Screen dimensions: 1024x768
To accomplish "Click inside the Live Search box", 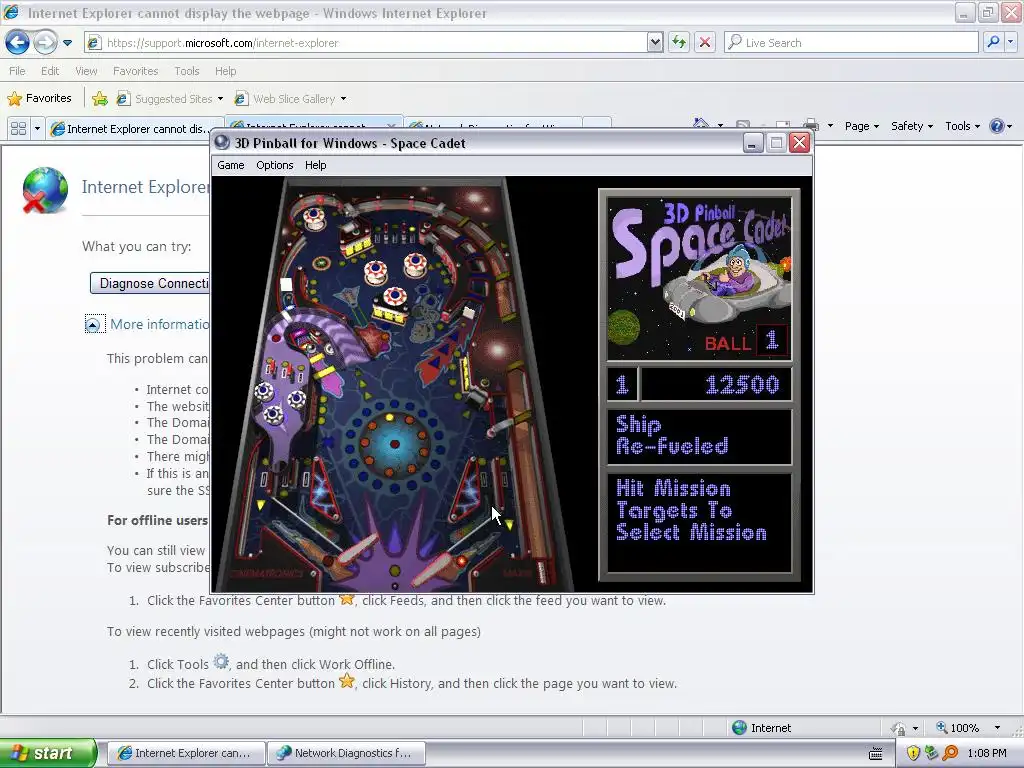I will pos(851,43).
